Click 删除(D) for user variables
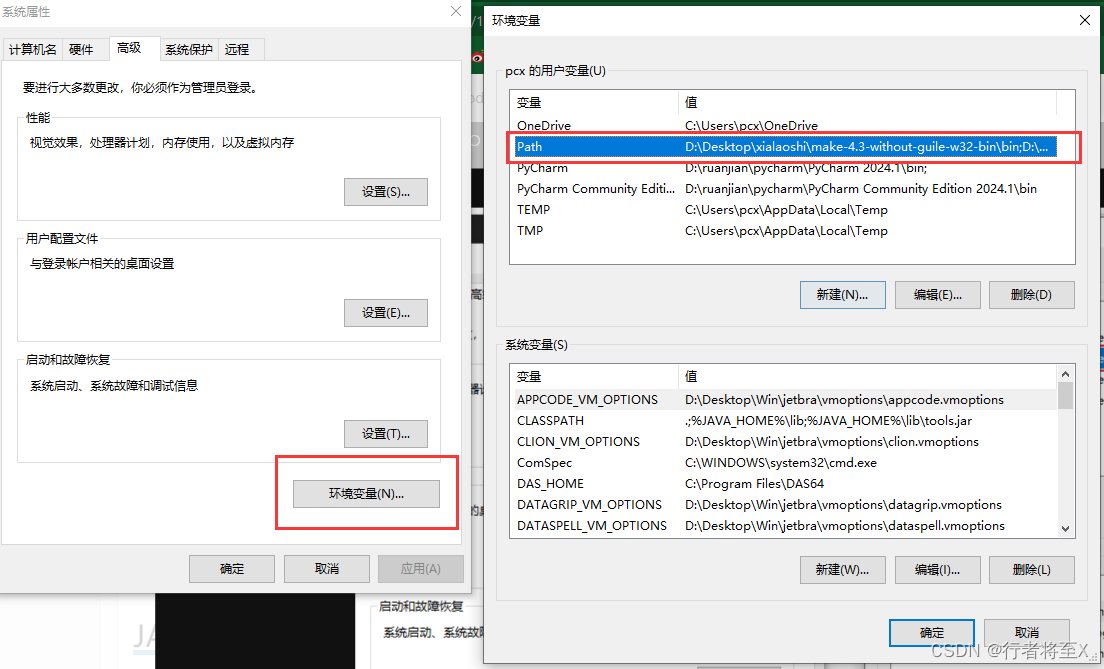The height and width of the screenshot is (669, 1104). [x=1031, y=295]
